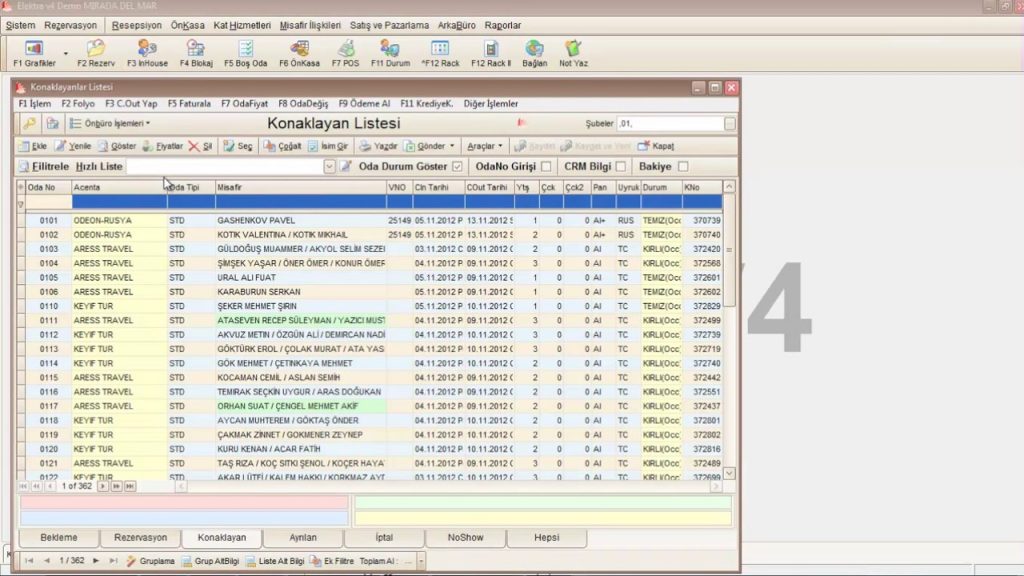Check the CRM Bilgi checkbox
Screen dimensions: 1024x576
click(x=621, y=166)
